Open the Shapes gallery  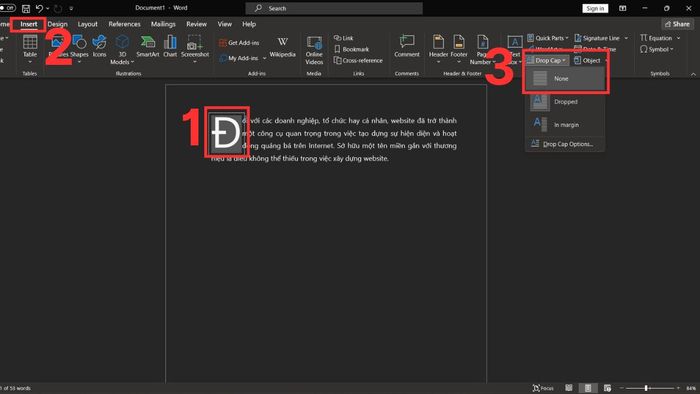click(79, 49)
